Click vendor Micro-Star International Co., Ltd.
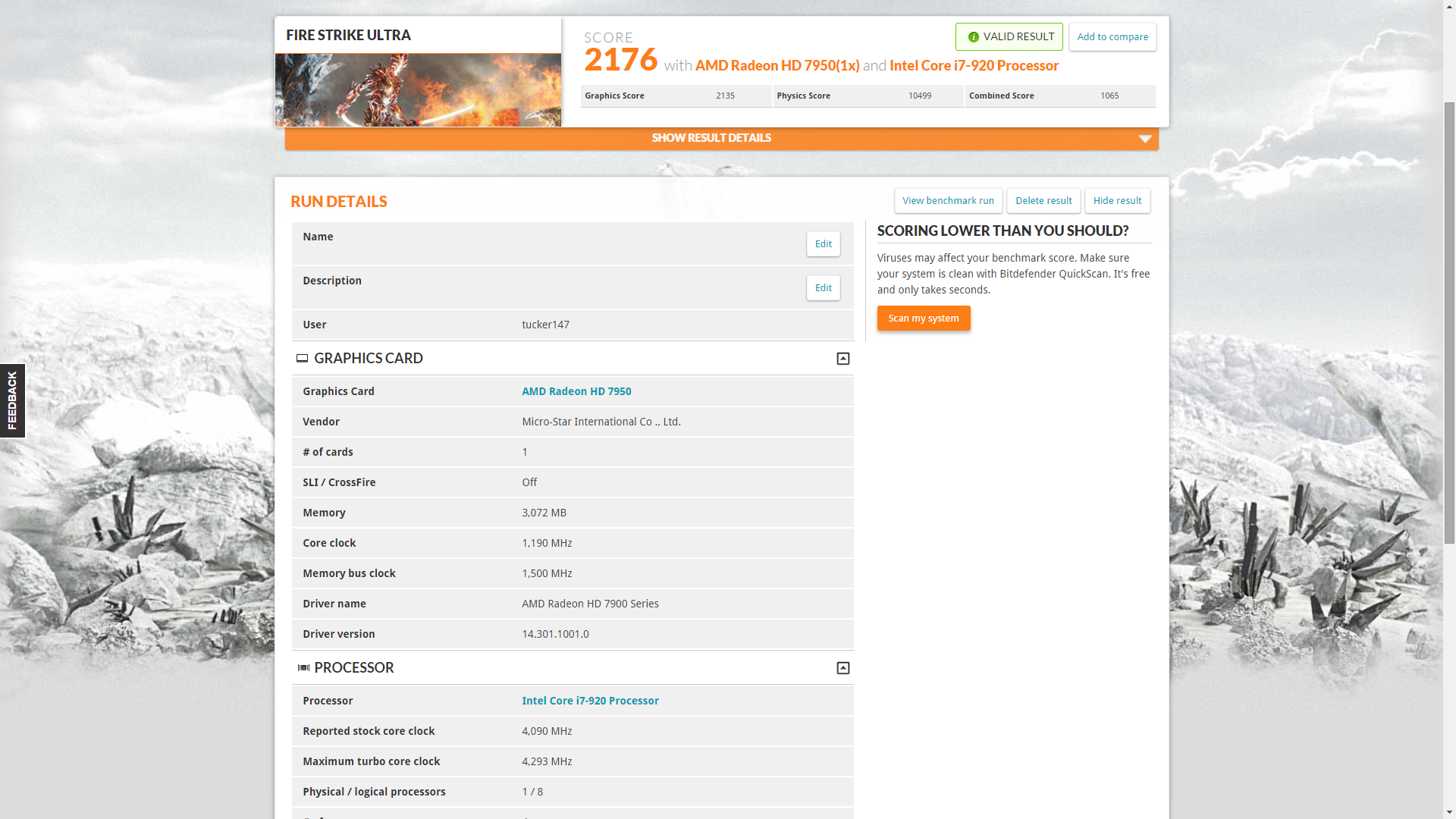The height and width of the screenshot is (819, 1456). click(x=601, y=422)
